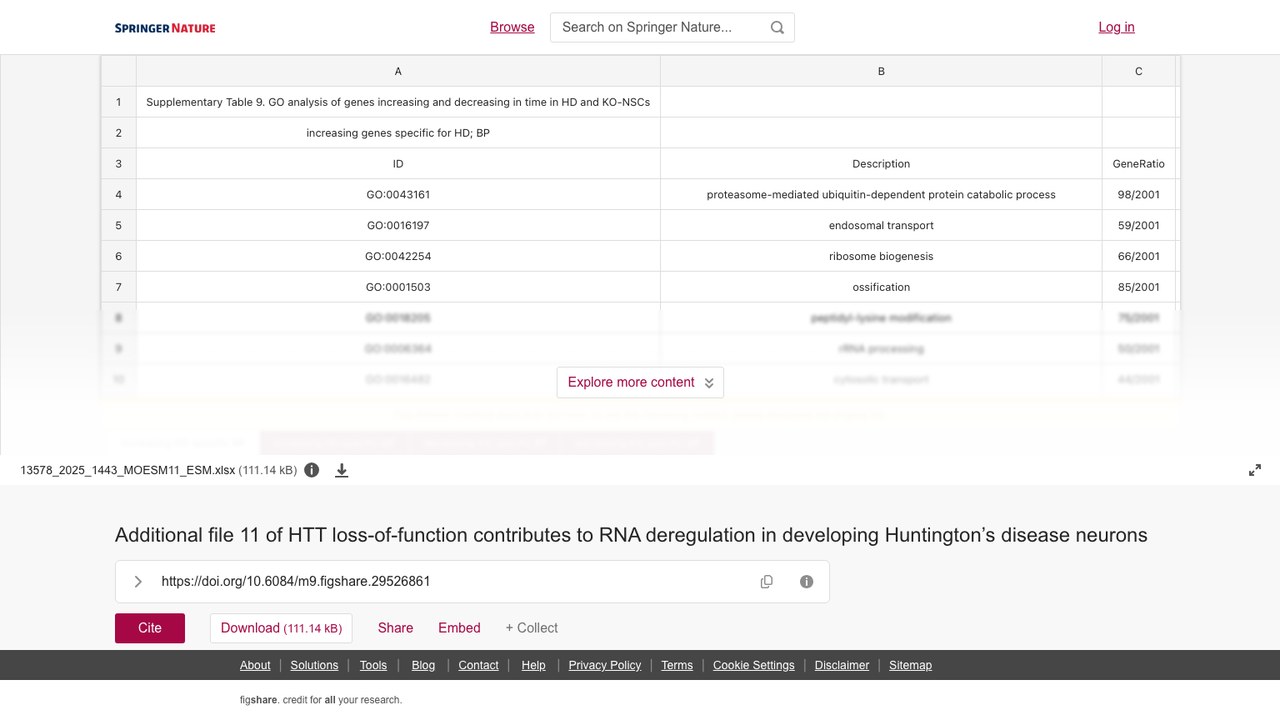The image size is (1280, 720).
Task: Open the Disclaimer footer link
Action: point(842,665)
